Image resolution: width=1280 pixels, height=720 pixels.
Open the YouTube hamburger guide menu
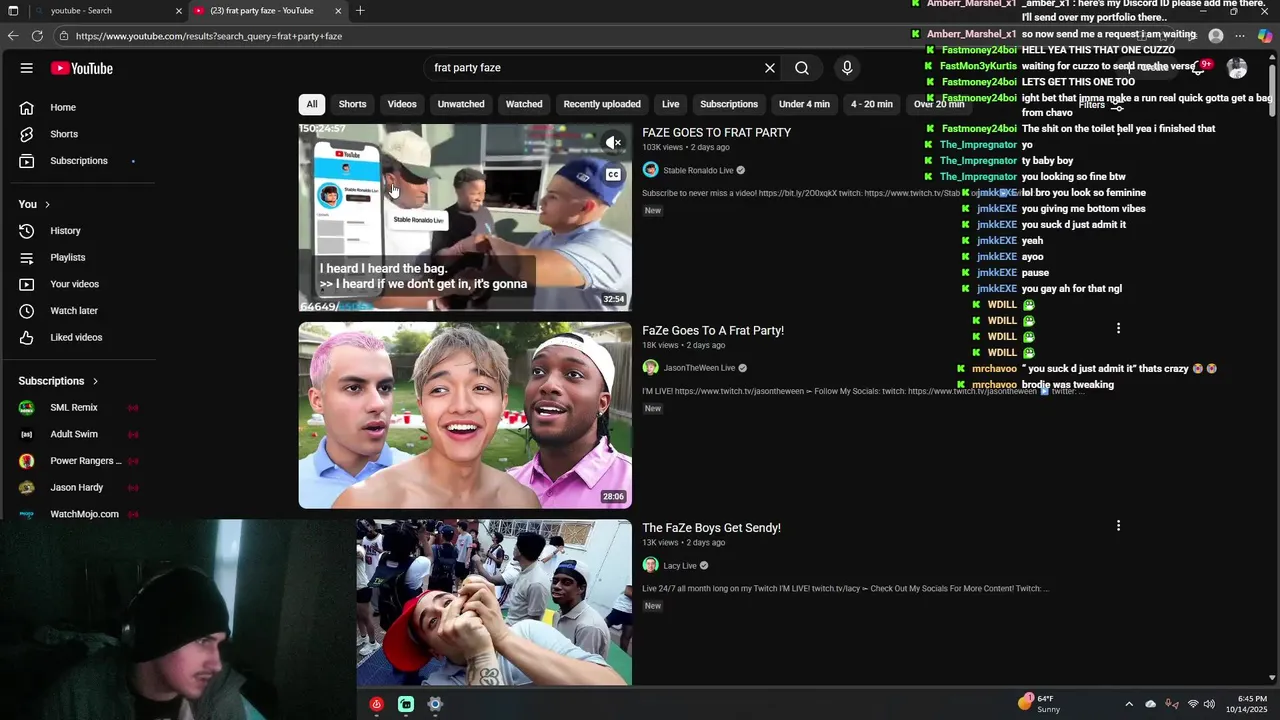27,68
